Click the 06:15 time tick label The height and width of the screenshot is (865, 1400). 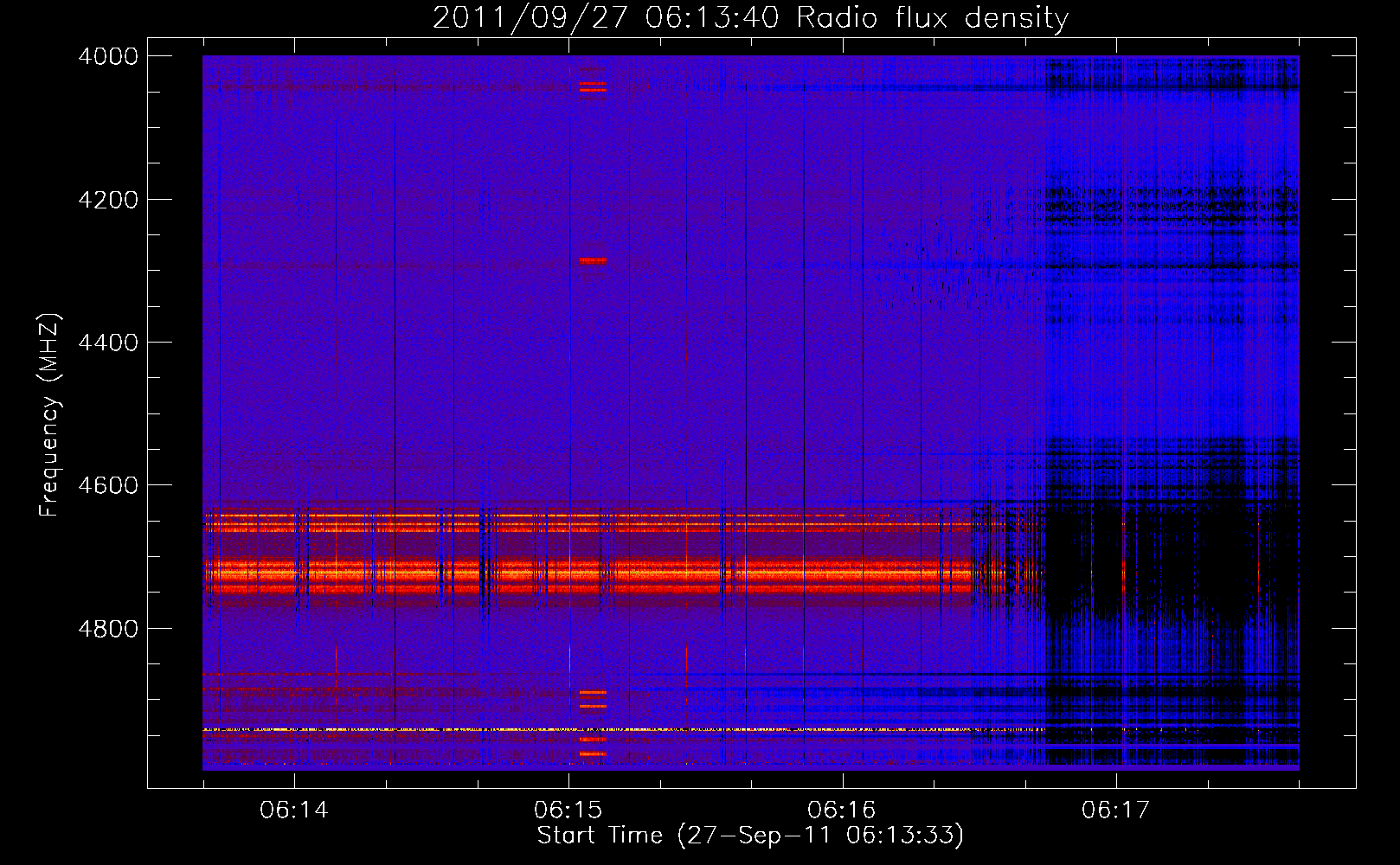[568, 810]
